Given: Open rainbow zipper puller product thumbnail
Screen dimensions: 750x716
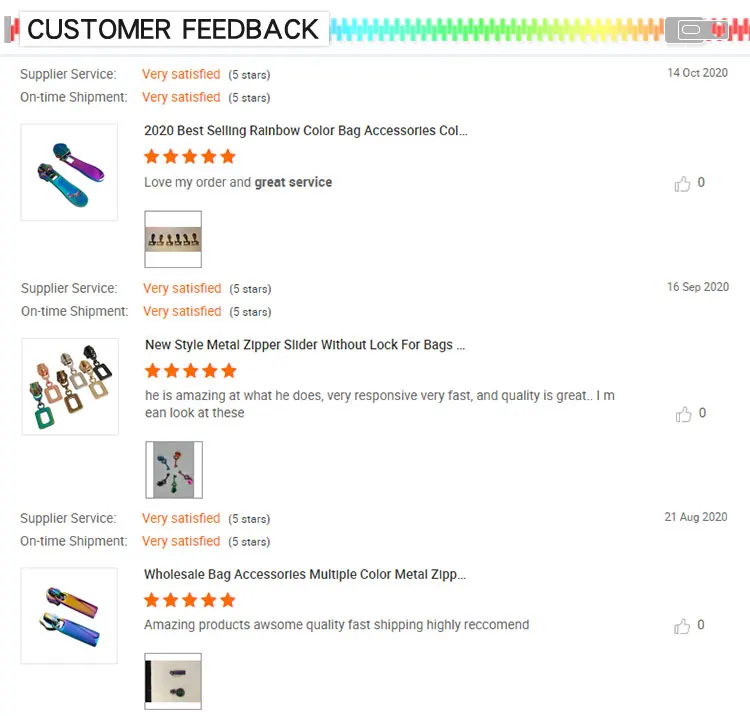Looking at the screenshot, I should coord(69,172).
